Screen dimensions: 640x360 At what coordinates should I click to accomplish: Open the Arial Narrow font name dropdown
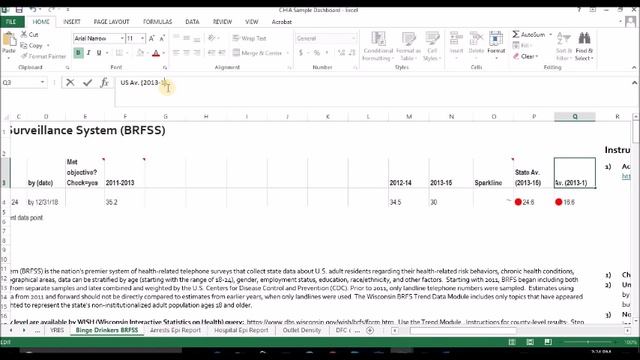[122, 38]
